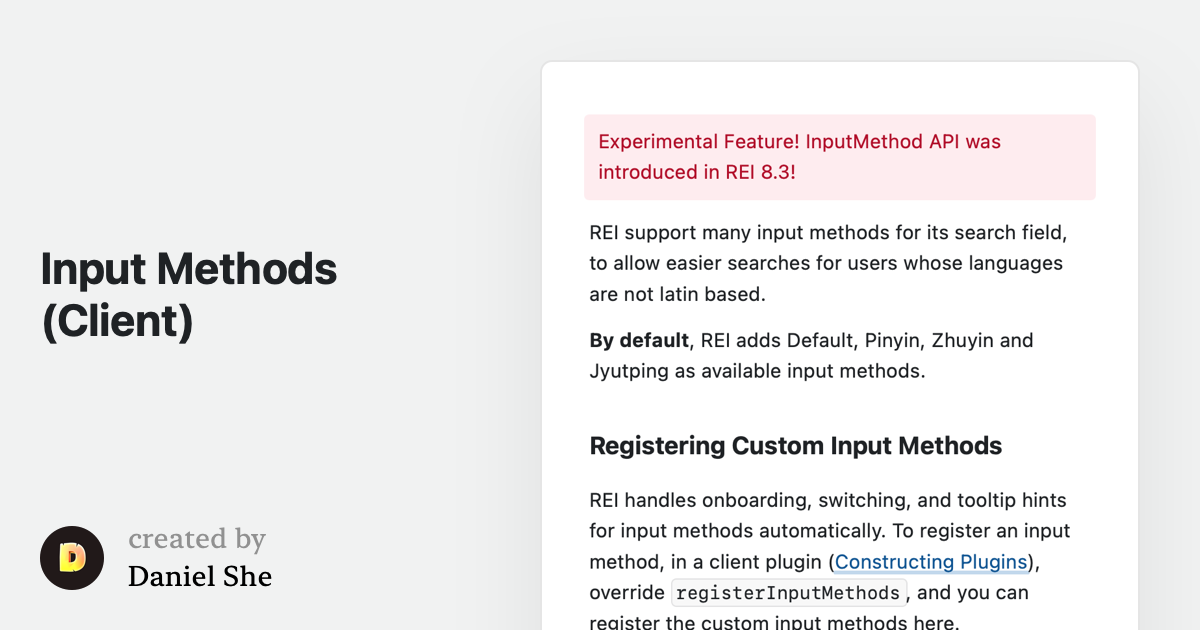Image resolution: width=1200 pixels, height=630 pixels.
Task: Click the word override before the code snippet
Action: tap(627, 593)
